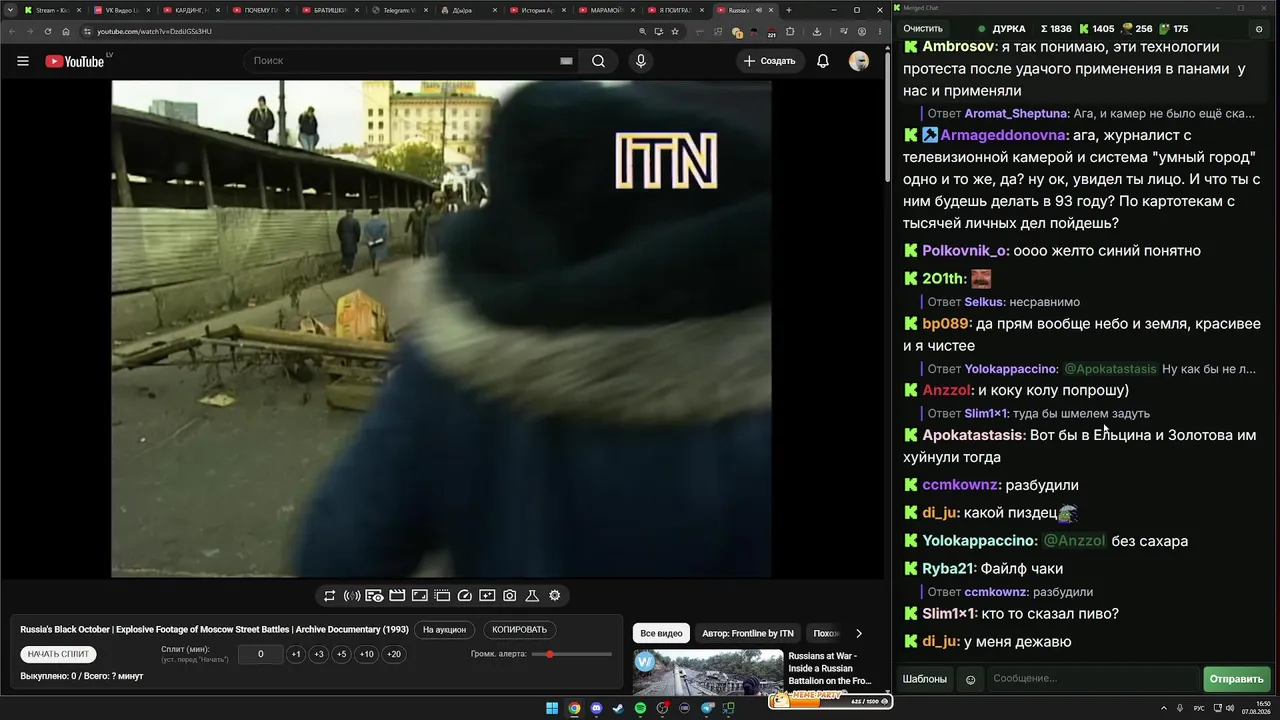The height and width of the screenshot is (720, 1280).
Task: Open Spotify from the taskbar
Action: [x=641, y=709]
